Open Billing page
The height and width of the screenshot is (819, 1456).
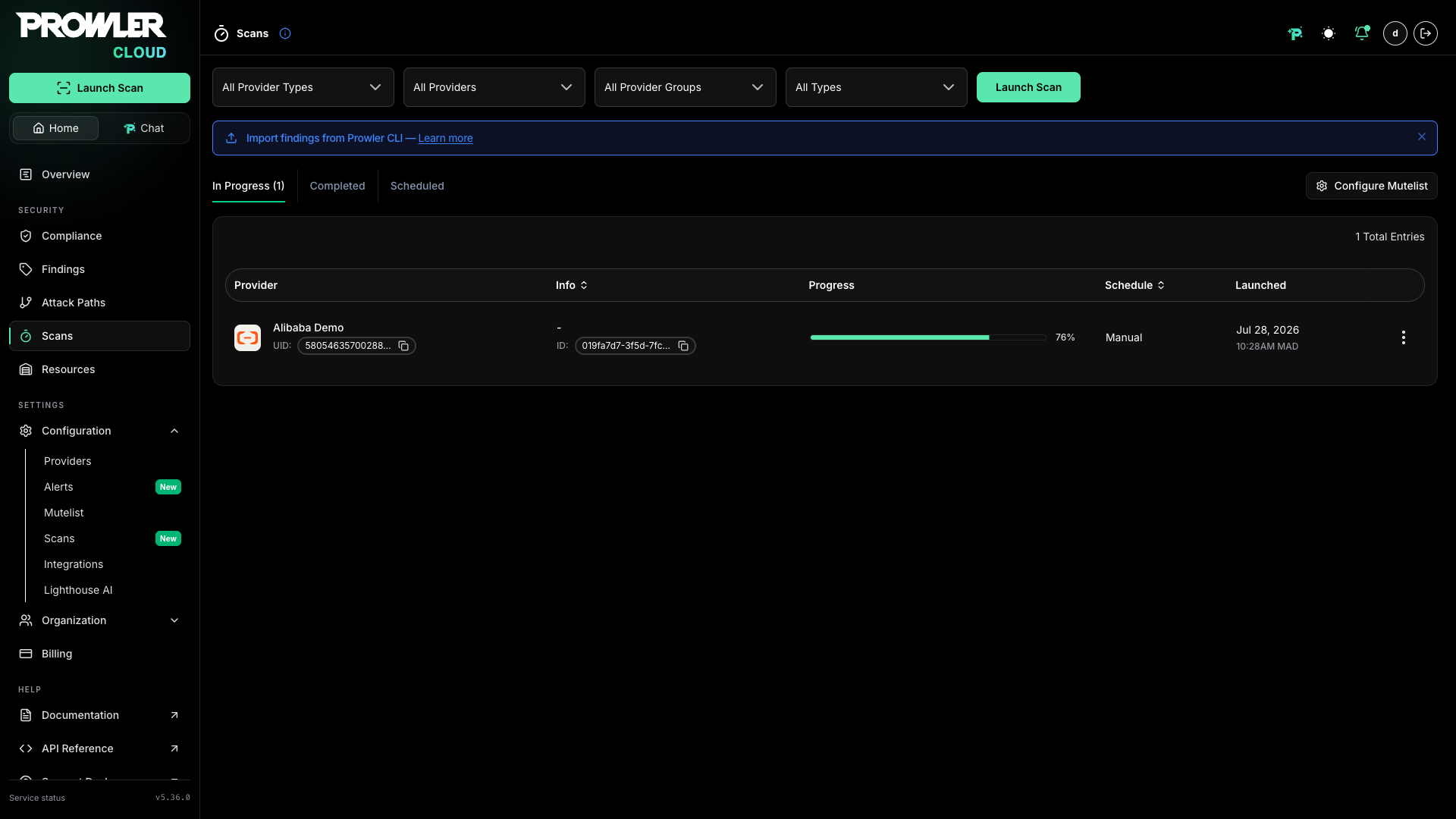click(x=99, y=654)
